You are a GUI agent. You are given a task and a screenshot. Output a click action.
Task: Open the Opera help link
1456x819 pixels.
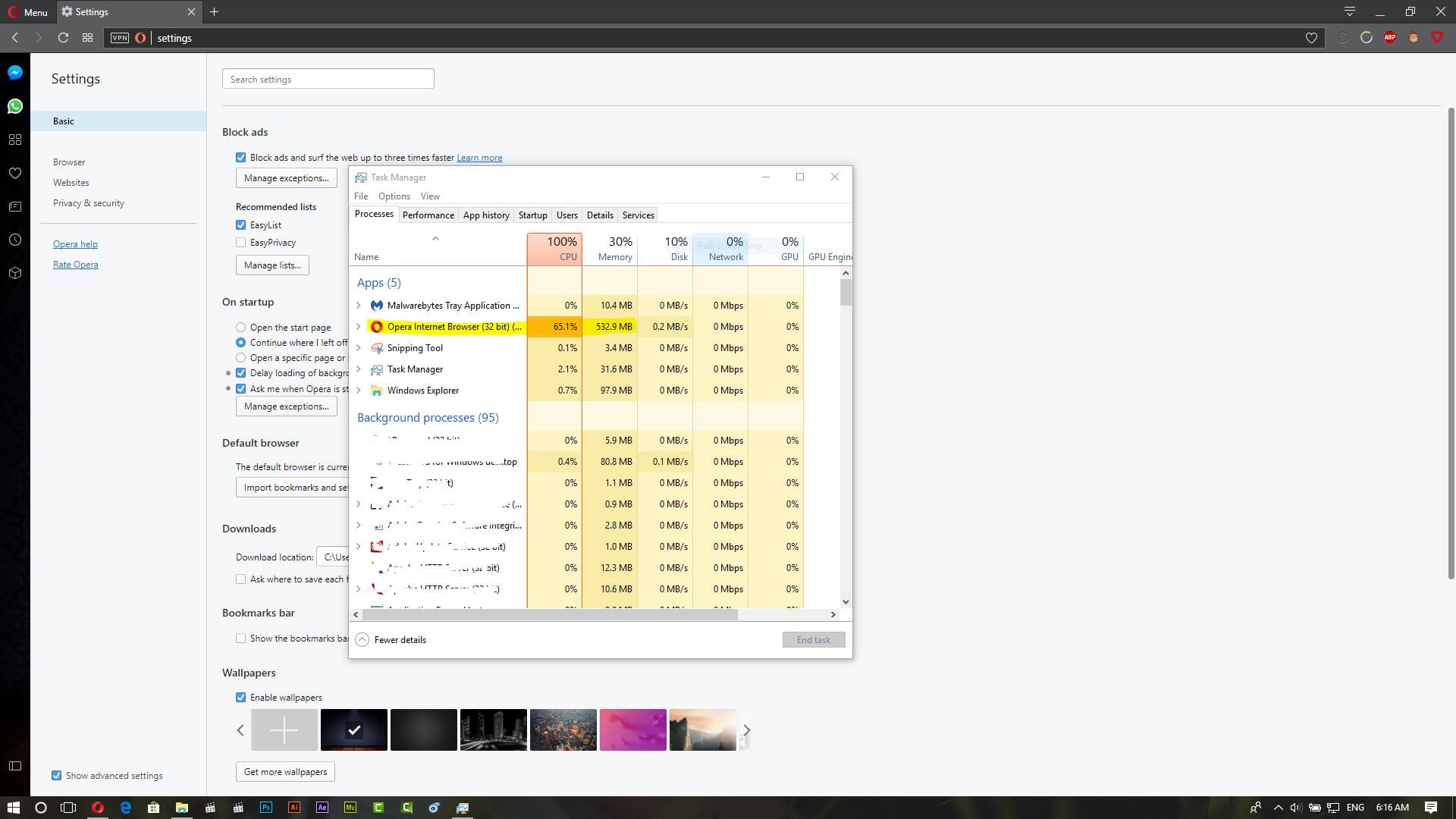point(75,244)
